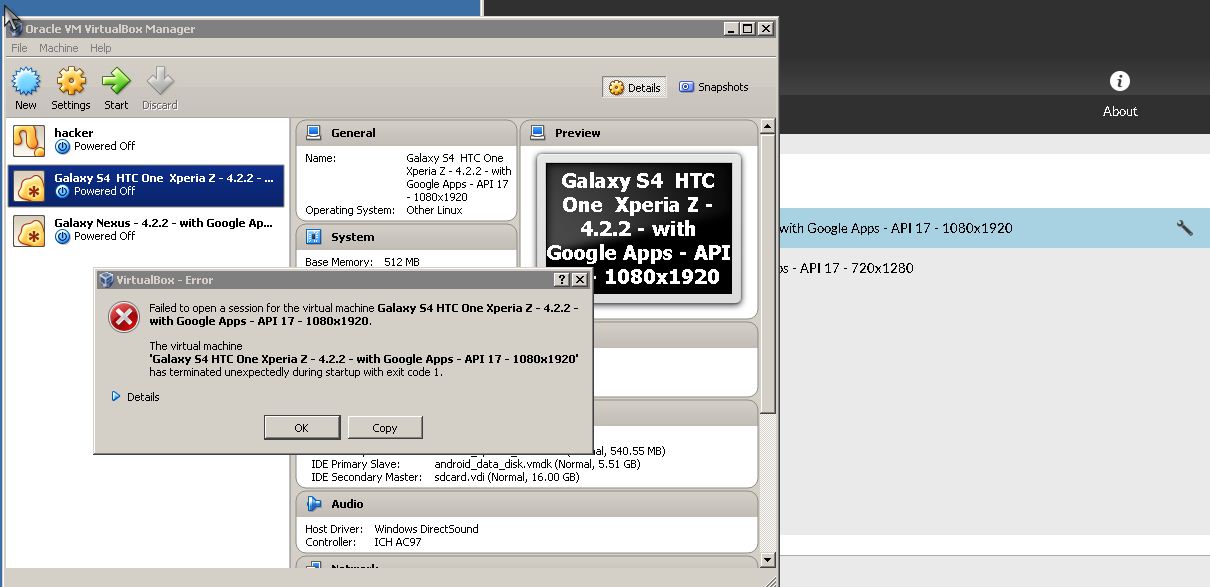
Task: Expand the Details disclosure triangle in error dialog
Action: click(x=116, y=397)
